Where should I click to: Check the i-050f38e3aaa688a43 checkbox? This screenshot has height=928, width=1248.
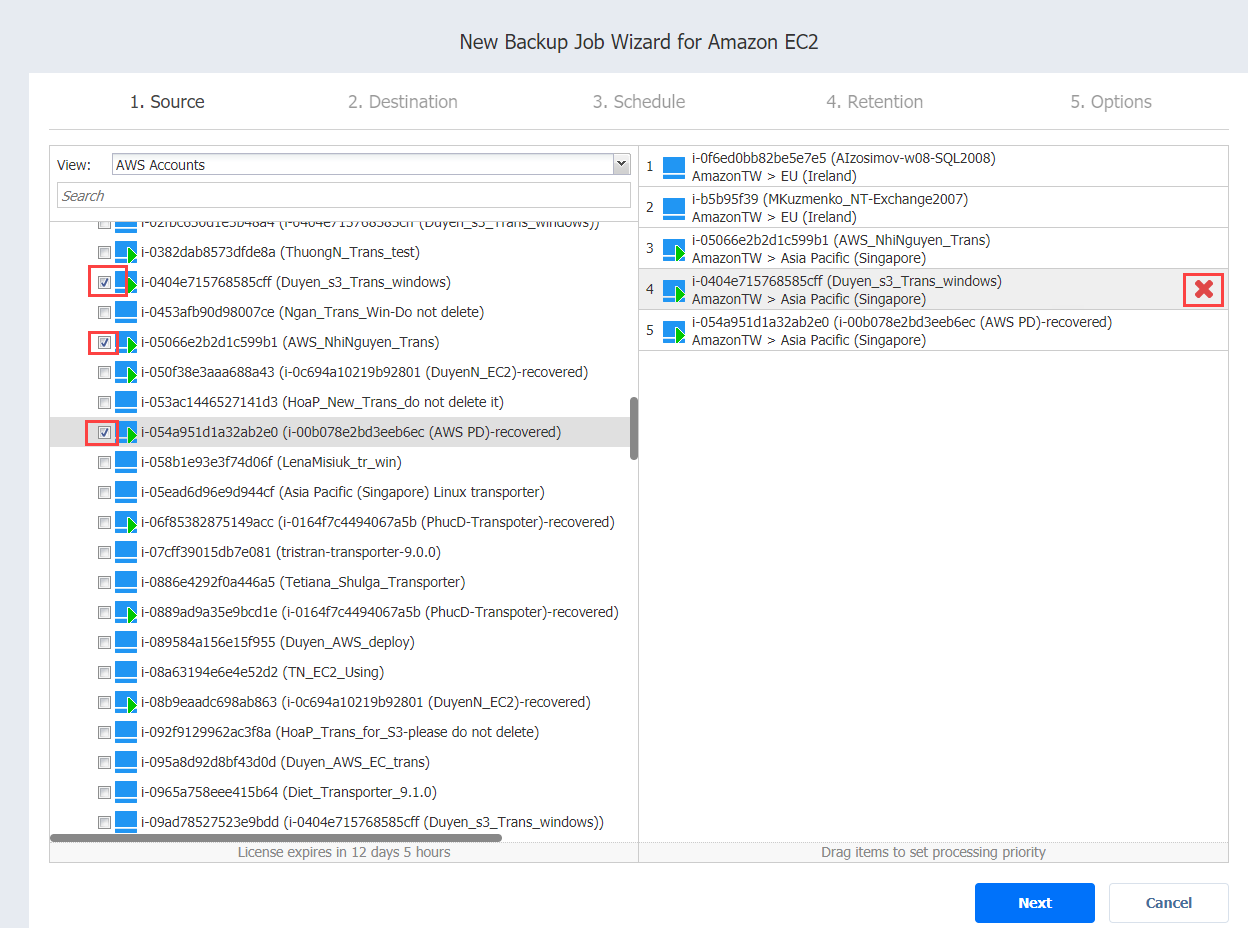tap(104, 372)
